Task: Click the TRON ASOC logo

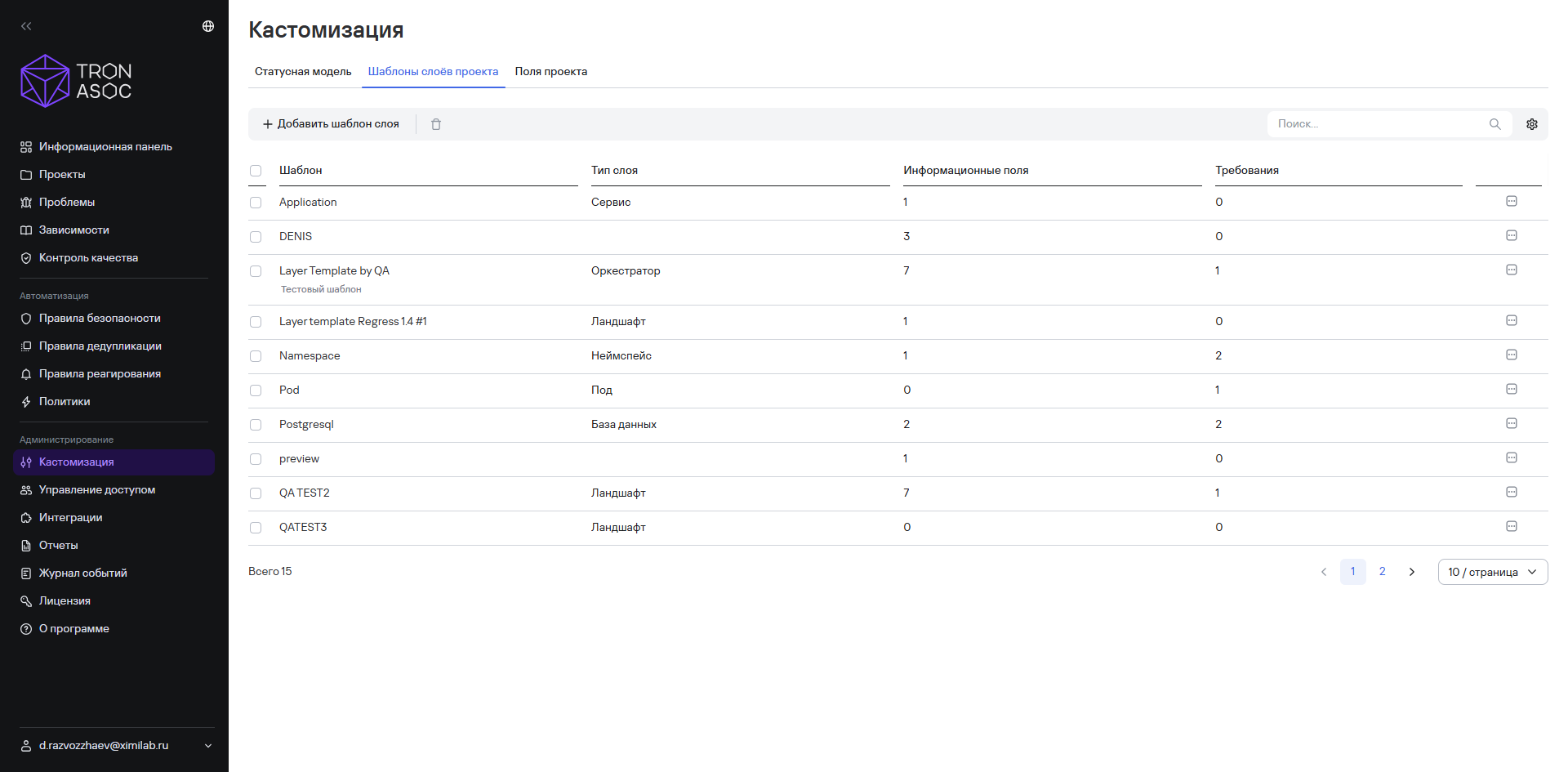Action: point(76,81)
